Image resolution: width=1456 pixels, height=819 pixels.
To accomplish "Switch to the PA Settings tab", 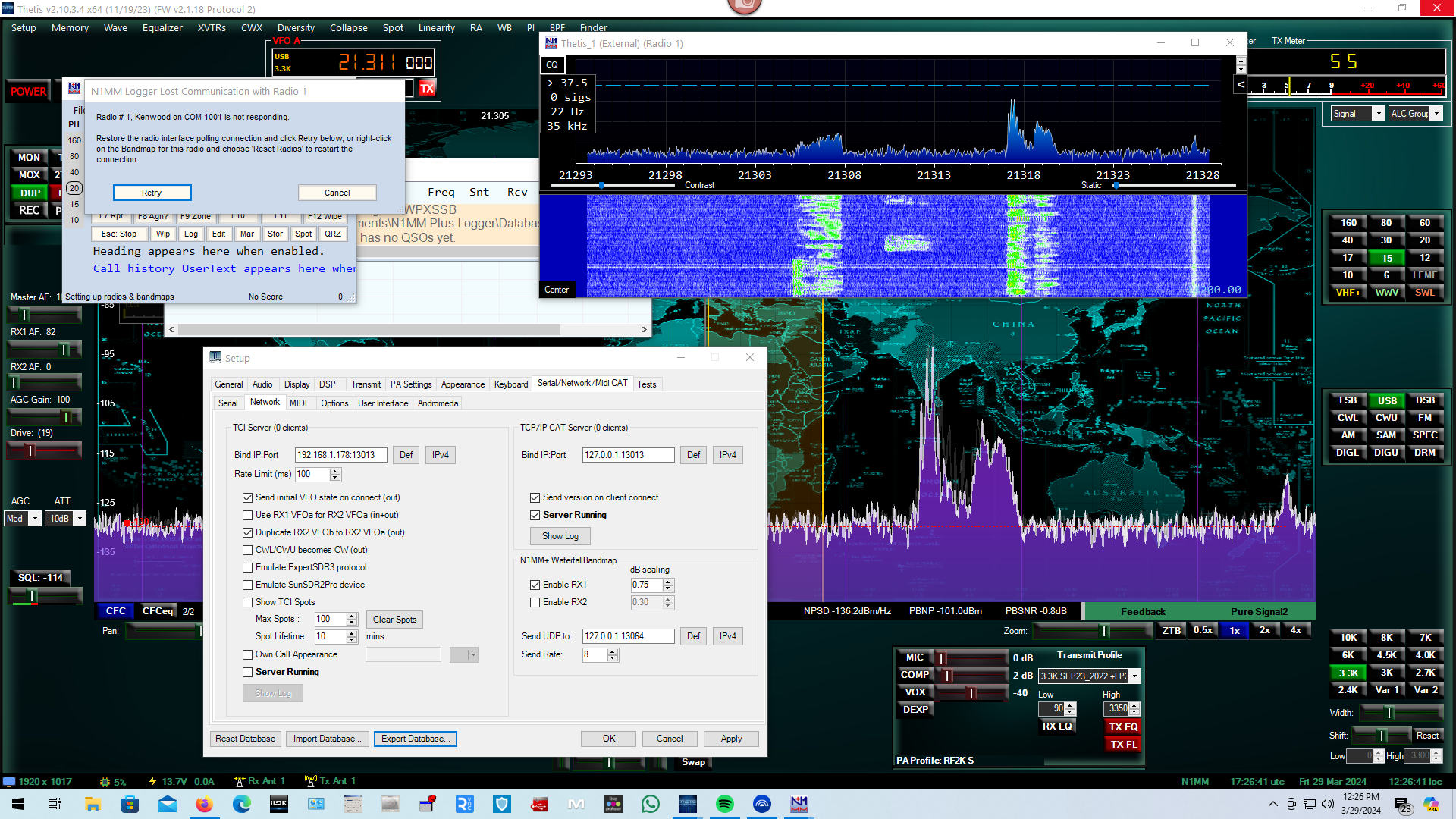I will 411,384.
